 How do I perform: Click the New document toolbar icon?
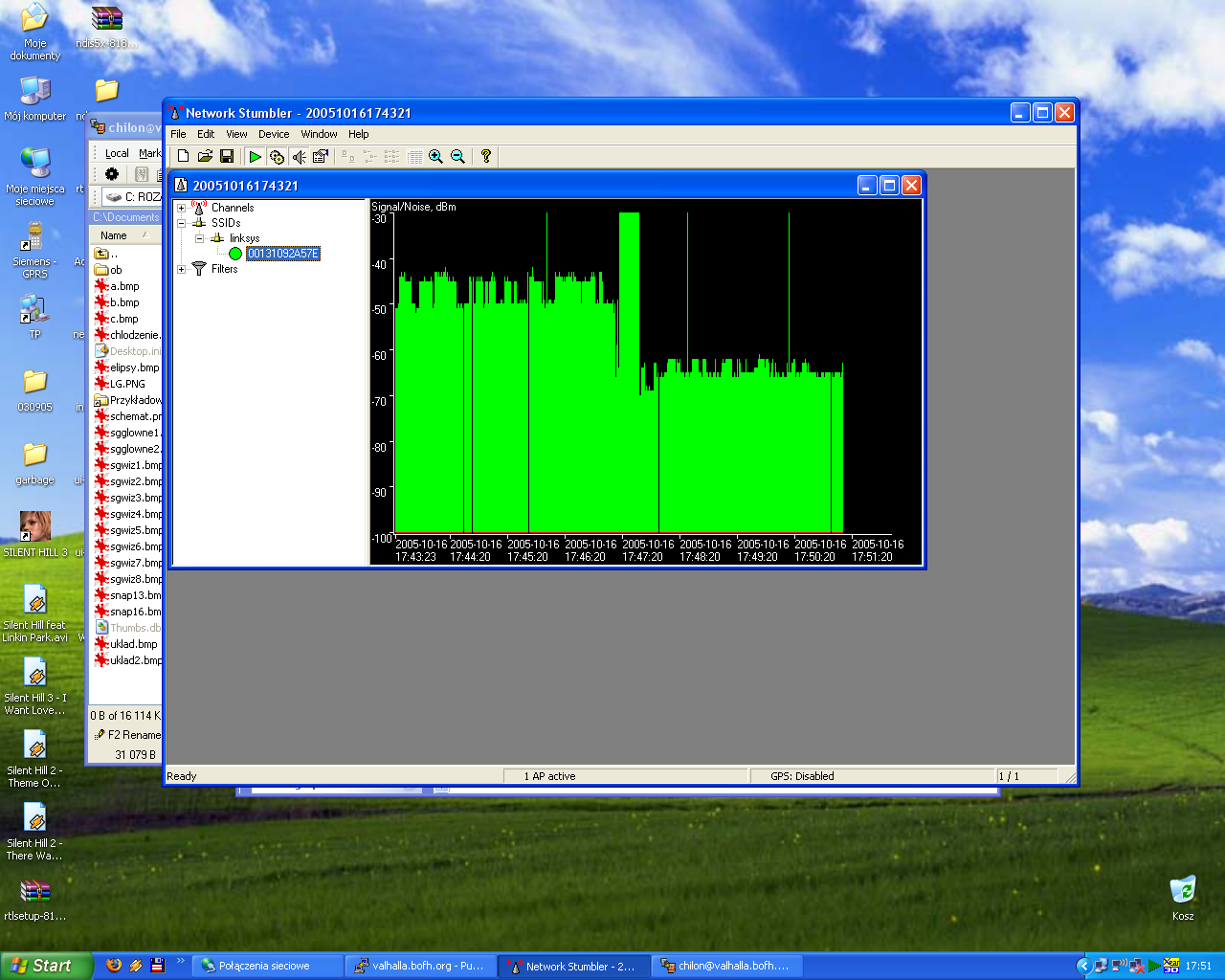(183, 157)
